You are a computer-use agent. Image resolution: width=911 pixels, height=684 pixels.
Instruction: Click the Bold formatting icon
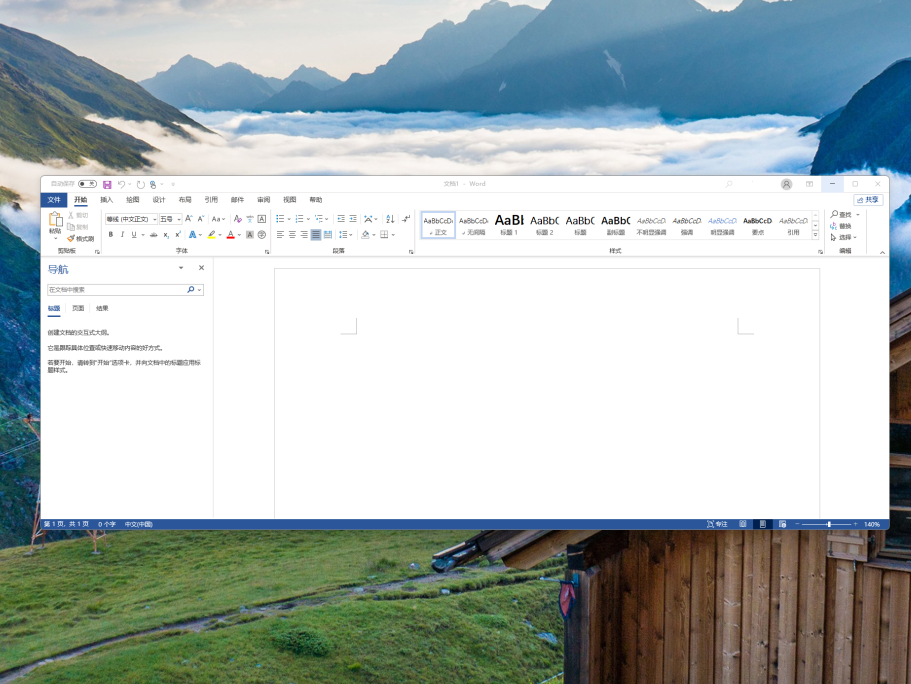pyautogui.click(x=110, y=235)
